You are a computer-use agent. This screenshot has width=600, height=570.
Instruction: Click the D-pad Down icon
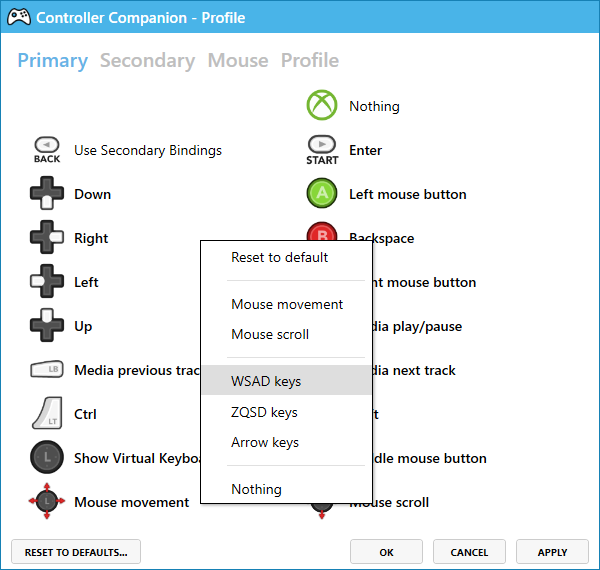[x=47, y=193]
